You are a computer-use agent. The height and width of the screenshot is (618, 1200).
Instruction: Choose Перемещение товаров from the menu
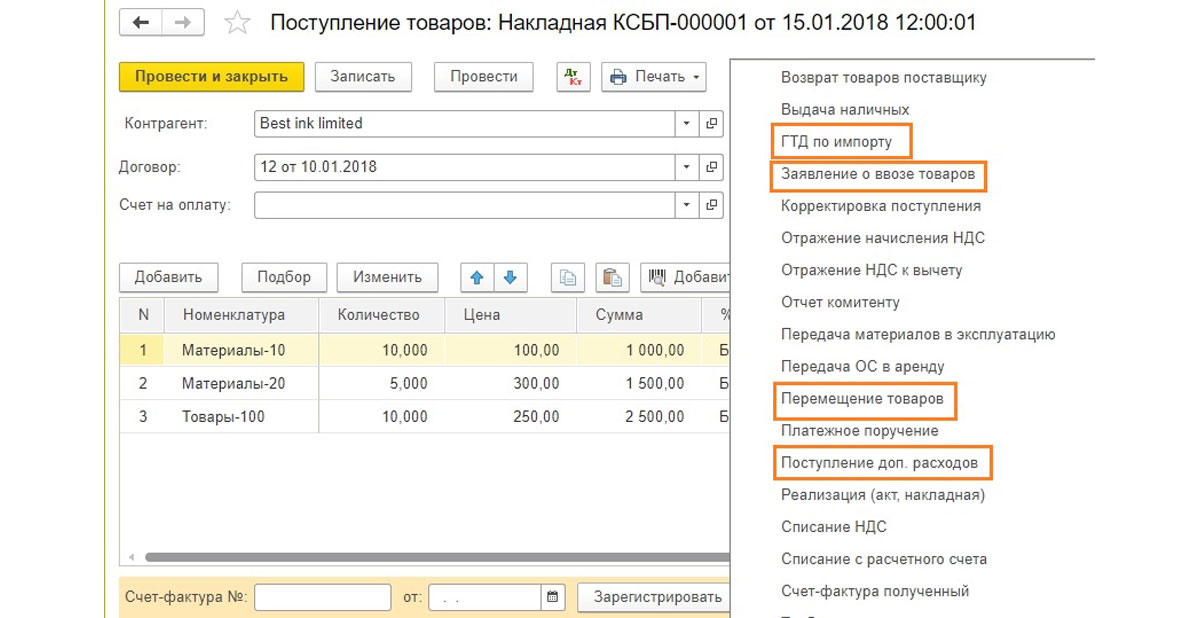pyautogui.click(x=862, y=399)
